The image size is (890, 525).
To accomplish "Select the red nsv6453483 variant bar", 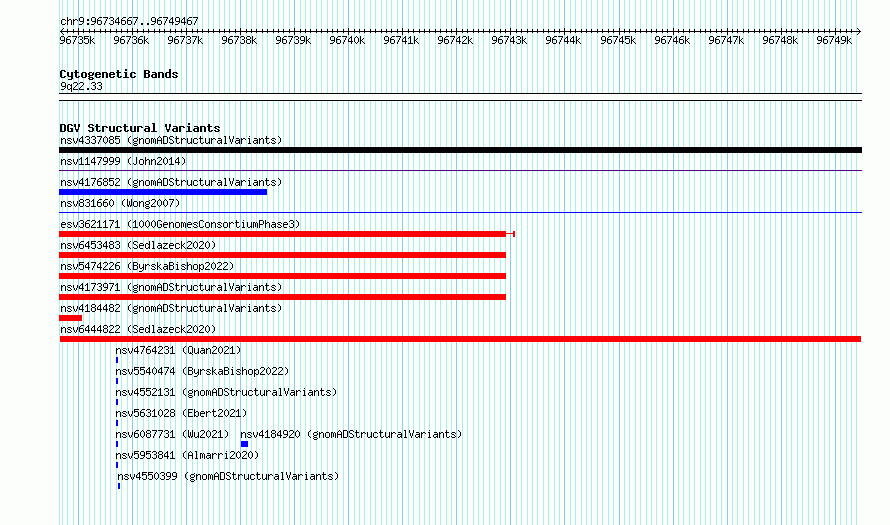I will pyautogui.click(x=282, y=255).
